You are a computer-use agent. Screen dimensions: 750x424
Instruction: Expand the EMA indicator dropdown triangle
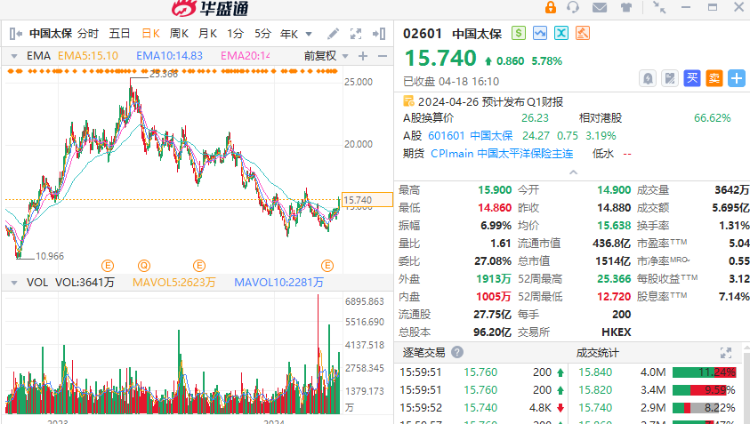click(x=14, y=56)
